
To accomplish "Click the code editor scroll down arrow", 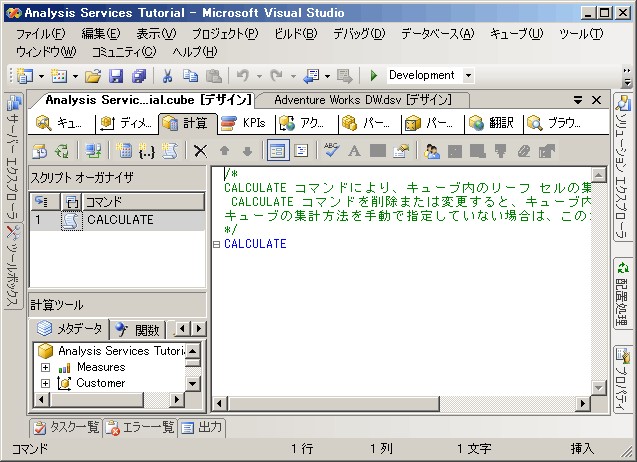I will point(598,387).
